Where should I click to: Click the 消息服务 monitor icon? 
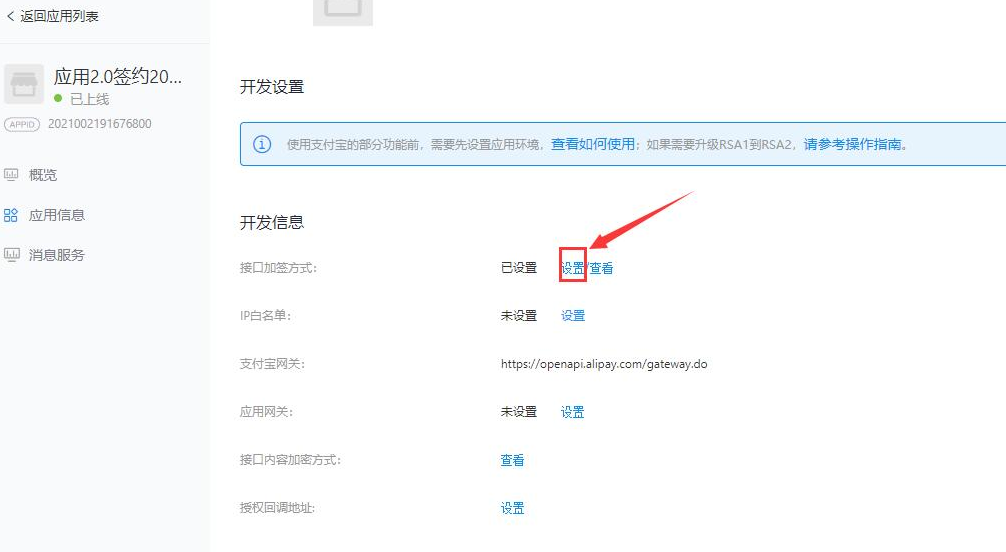11,255
